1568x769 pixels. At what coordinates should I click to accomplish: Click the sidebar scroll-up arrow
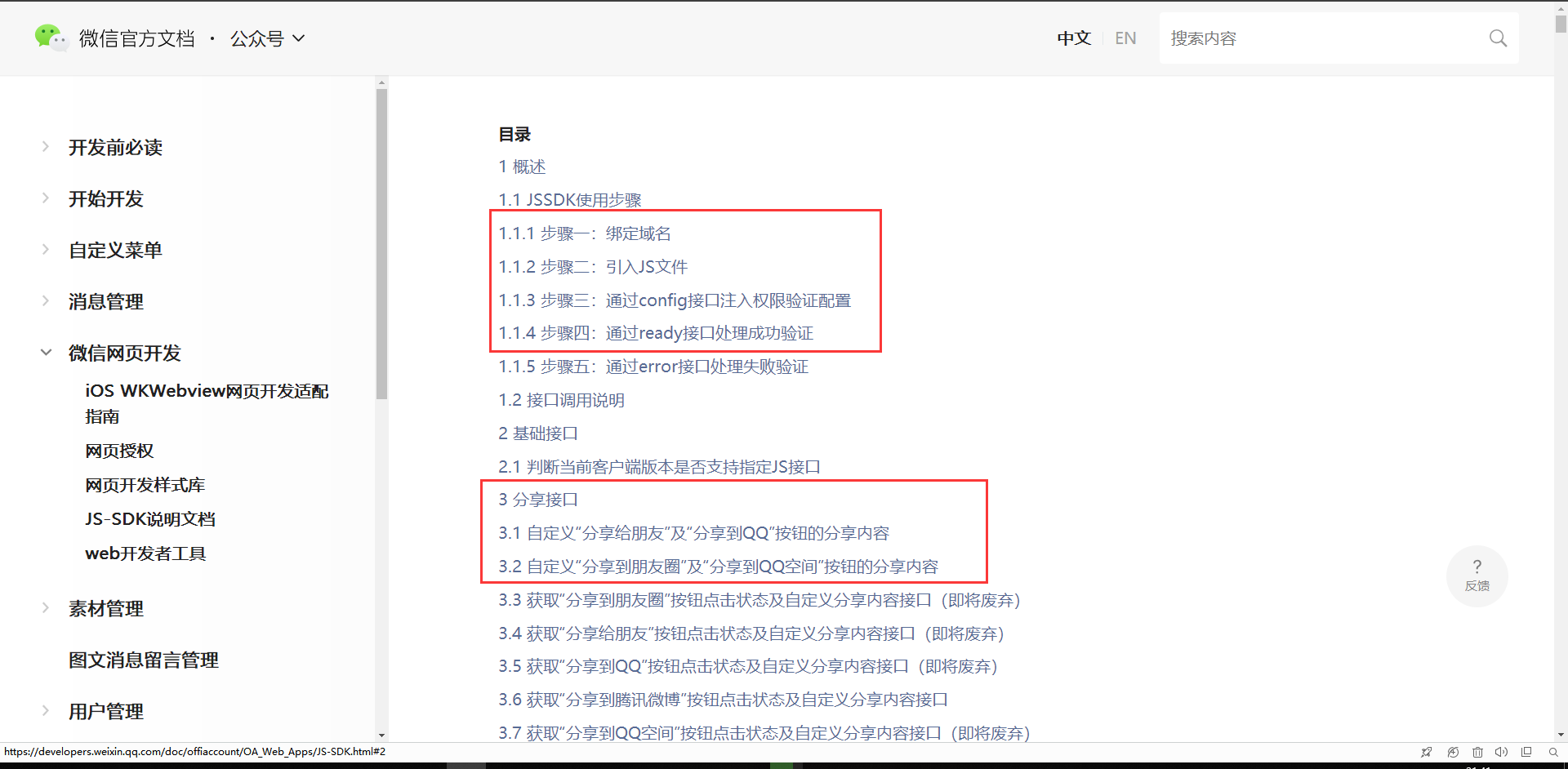[x=381, y=82]
